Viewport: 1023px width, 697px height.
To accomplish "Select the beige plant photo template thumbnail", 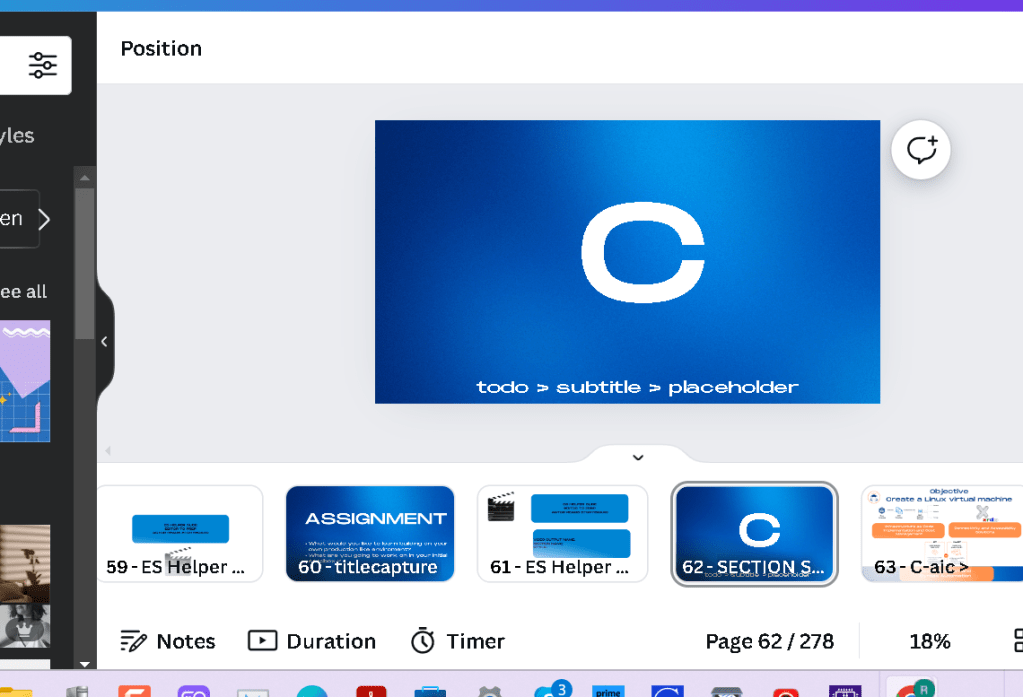I will [x=25, y=563].
